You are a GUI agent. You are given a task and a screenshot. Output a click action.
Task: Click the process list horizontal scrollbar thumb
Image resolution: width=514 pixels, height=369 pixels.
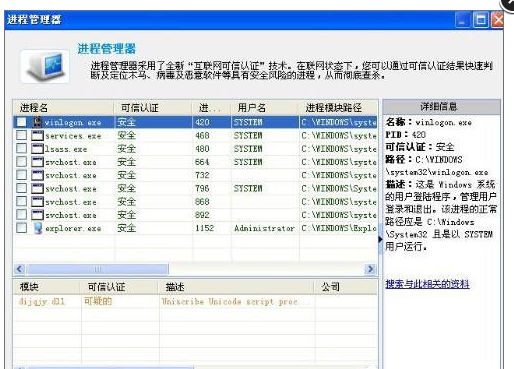pos(97,269)
